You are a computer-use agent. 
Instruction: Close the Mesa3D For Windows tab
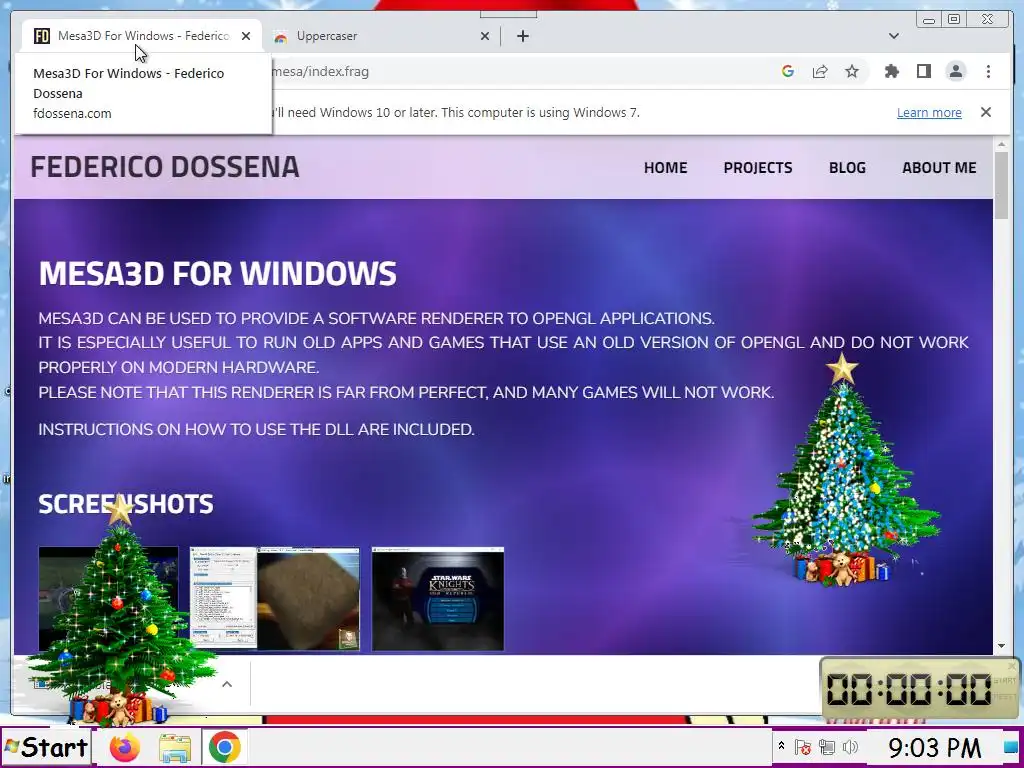pyautogui.click(x=246, y=36)
